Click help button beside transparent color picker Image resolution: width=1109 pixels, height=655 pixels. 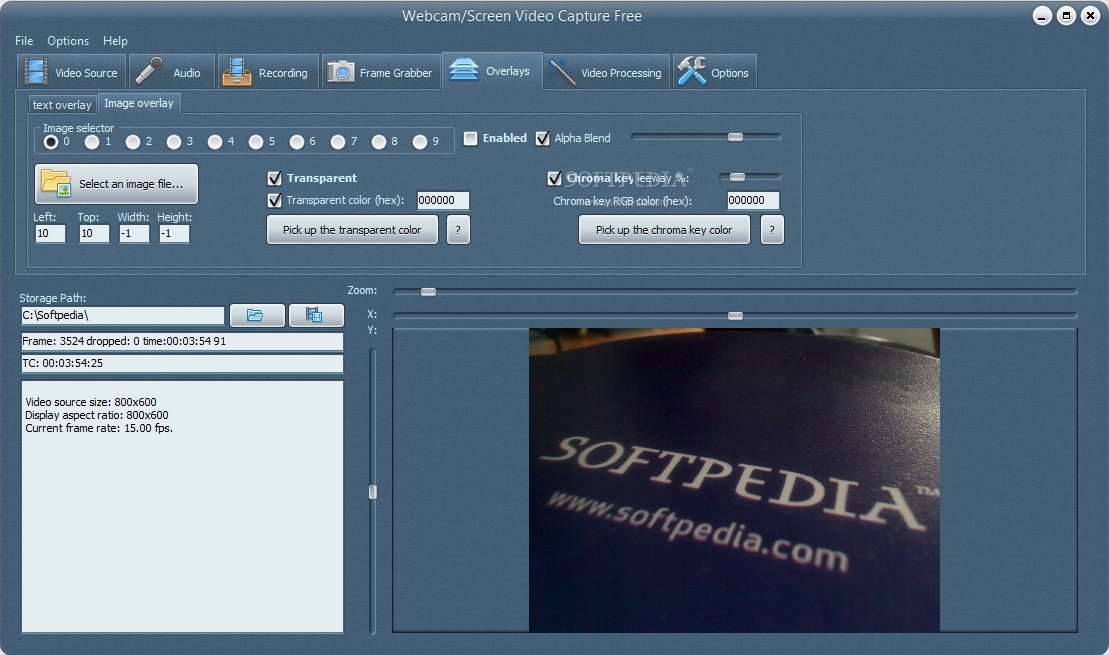[458, 230]
